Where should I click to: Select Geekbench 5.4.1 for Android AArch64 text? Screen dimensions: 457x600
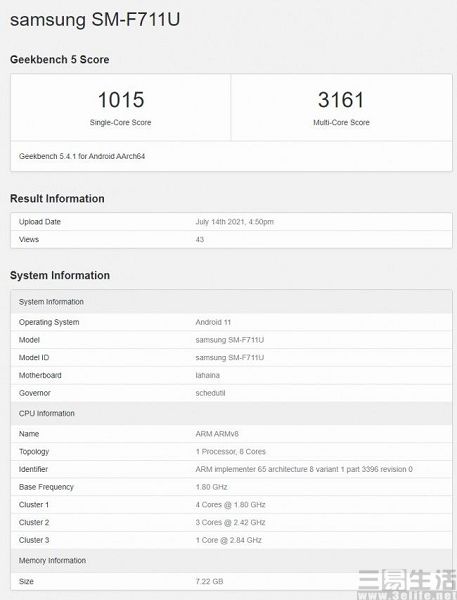click(82, 156)
